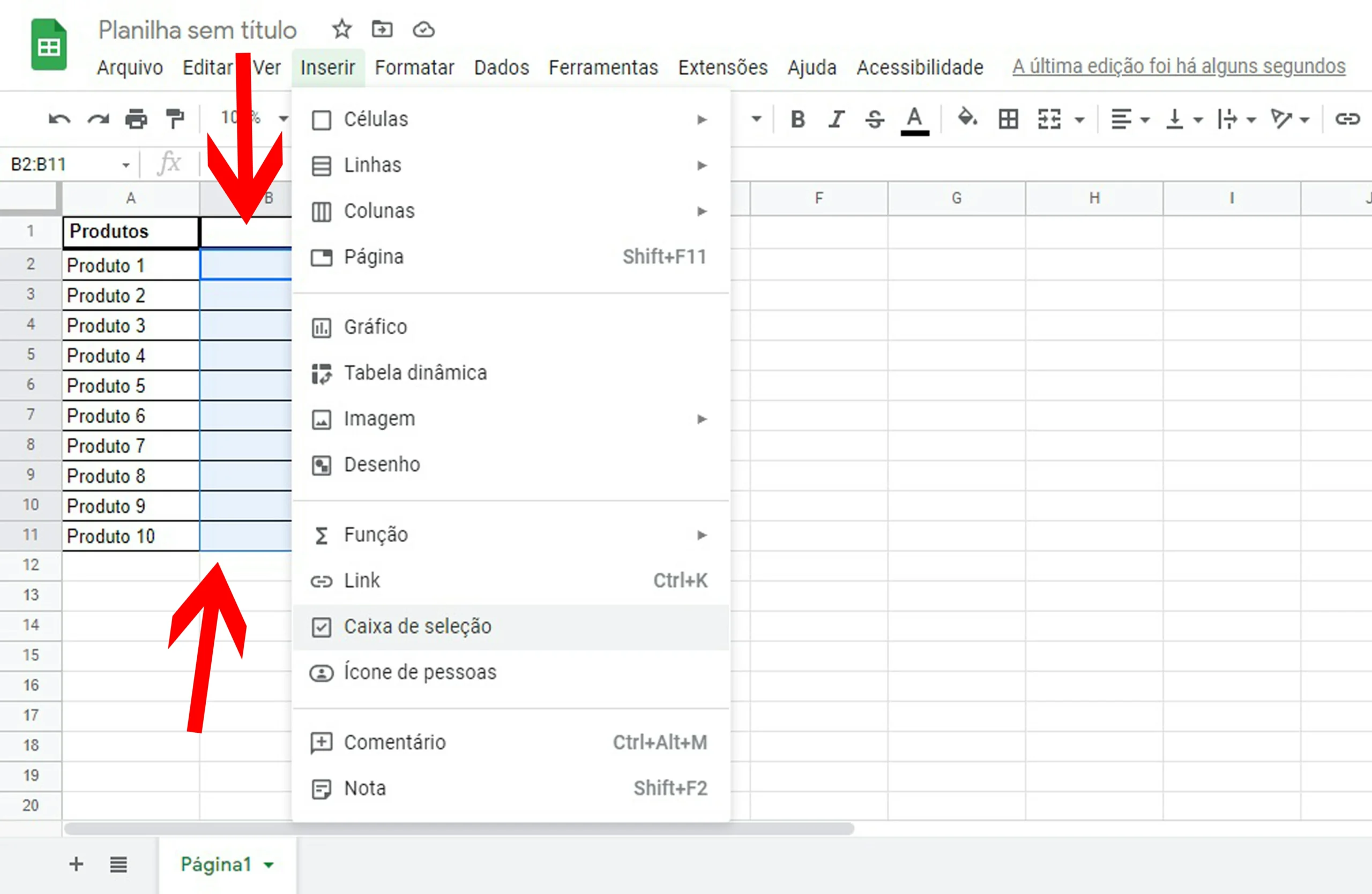Open the text color picker
Image resolution: width=1372 pixels, height=894 pixels.
(x=914, y=121)
